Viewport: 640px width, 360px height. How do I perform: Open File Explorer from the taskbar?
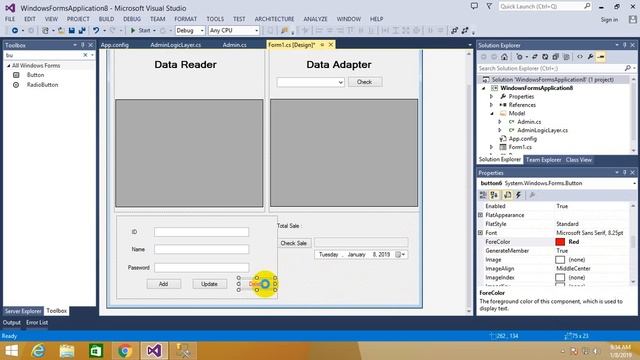tap(67, 351)
